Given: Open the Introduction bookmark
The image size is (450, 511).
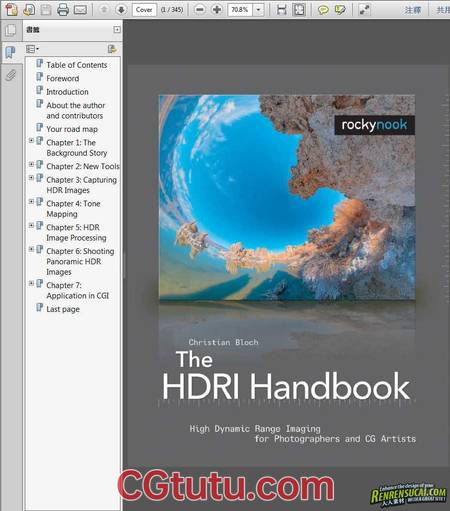Looking at the screenshot, I should (67, 92).
